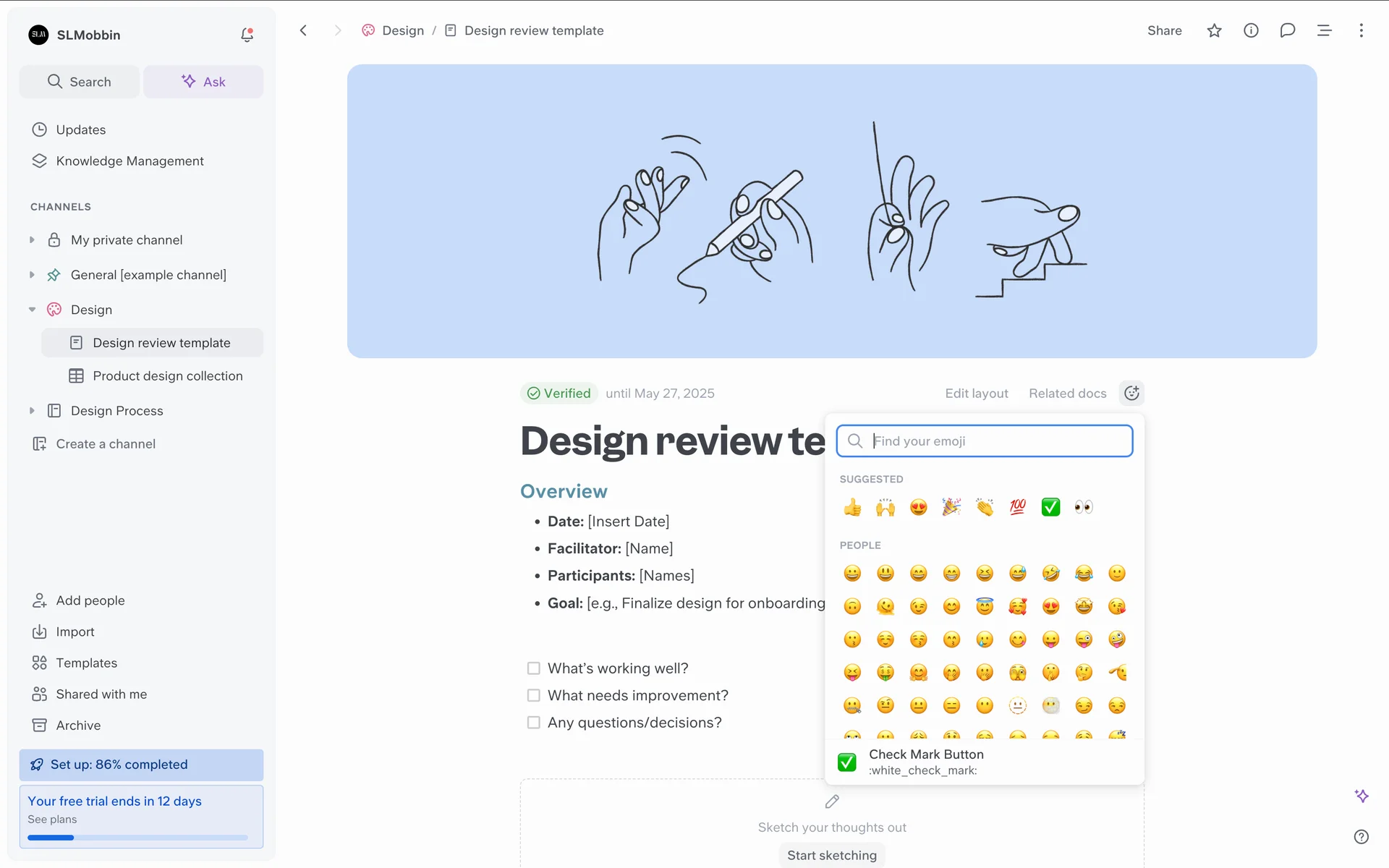Screen dimensions: 1389x868
Task: Expand the Design Process item
Action: (32, 411)
